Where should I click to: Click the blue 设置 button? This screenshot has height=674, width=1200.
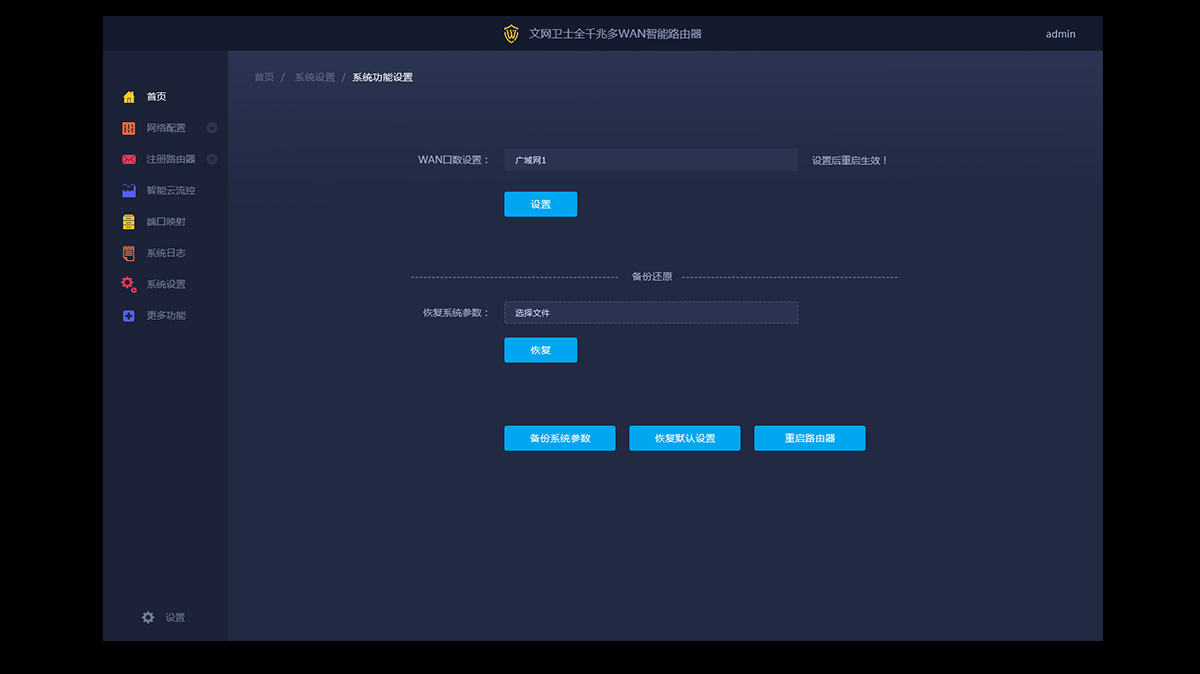pyautogui.click(x=541, y=204)
